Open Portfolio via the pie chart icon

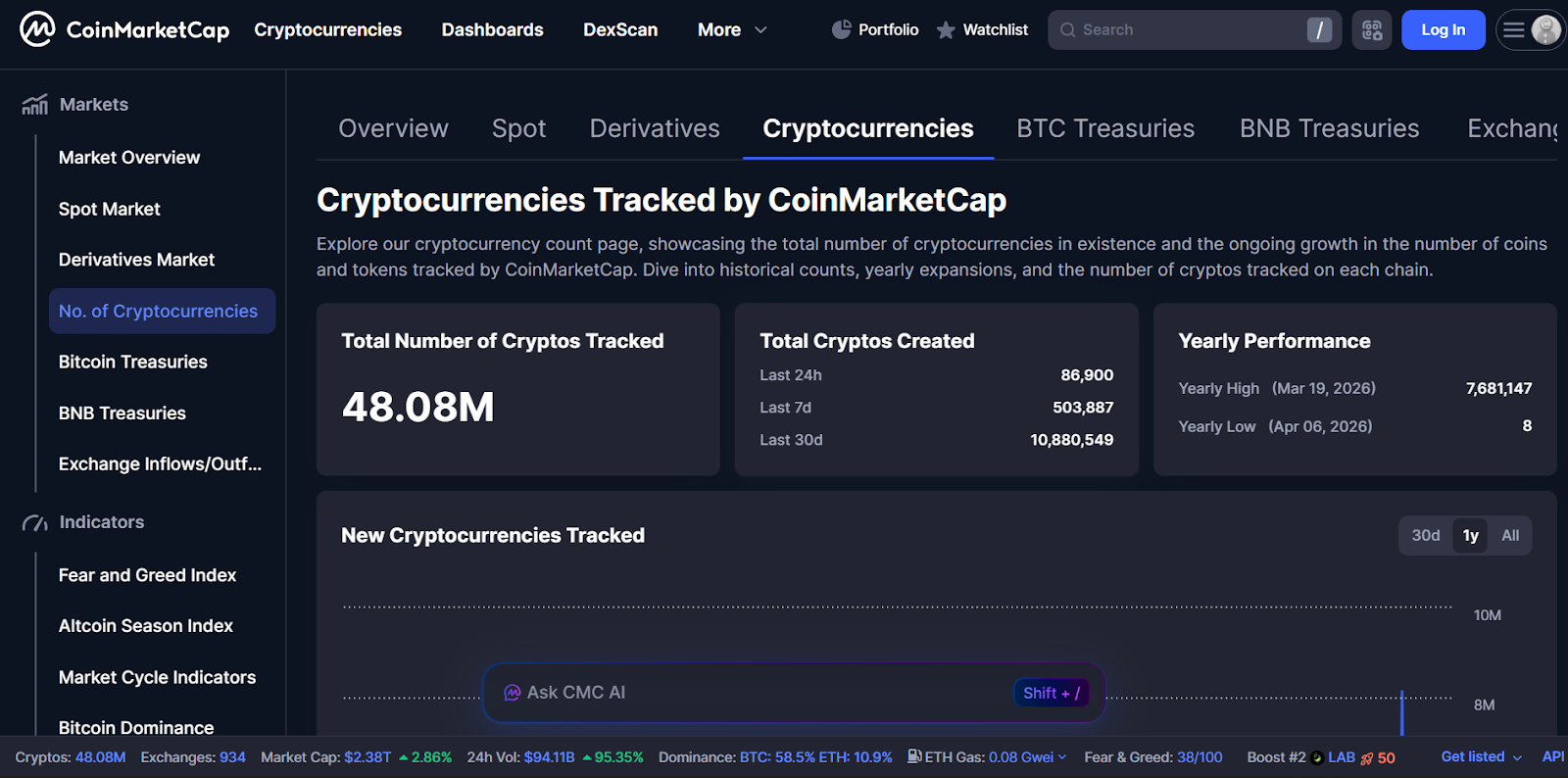coord(843,29)
